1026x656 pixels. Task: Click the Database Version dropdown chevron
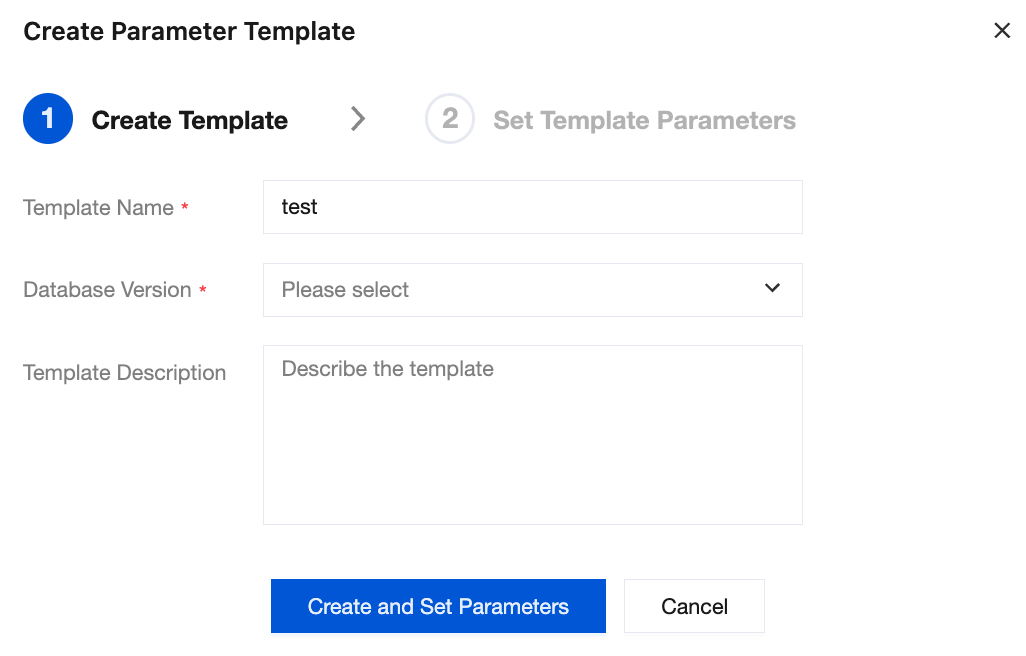772,288
